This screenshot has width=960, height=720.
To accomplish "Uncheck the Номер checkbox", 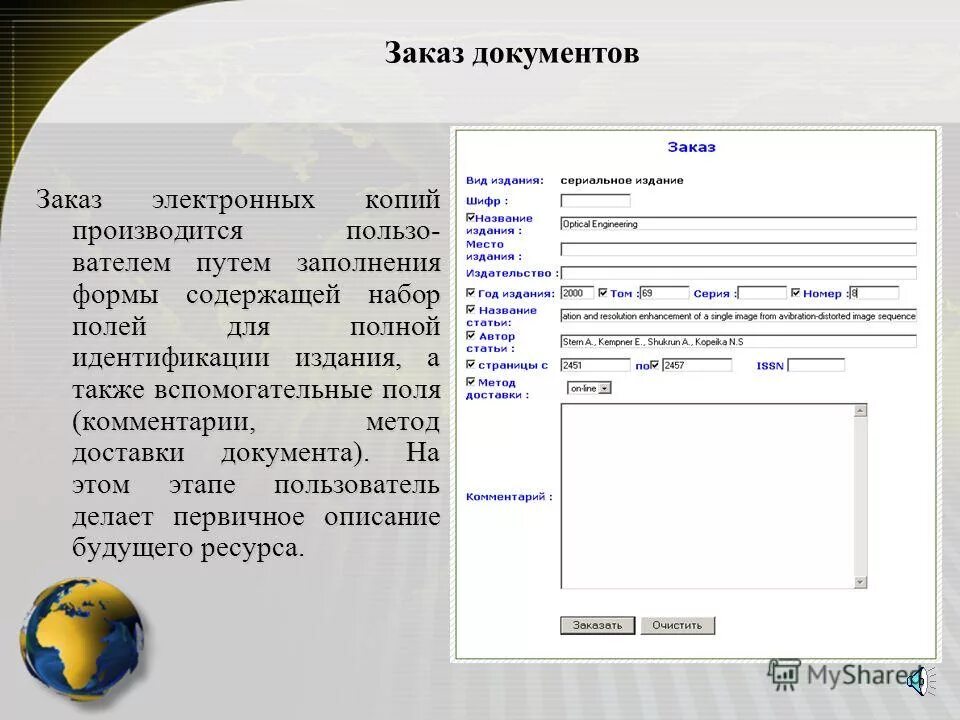I will 796,290.
